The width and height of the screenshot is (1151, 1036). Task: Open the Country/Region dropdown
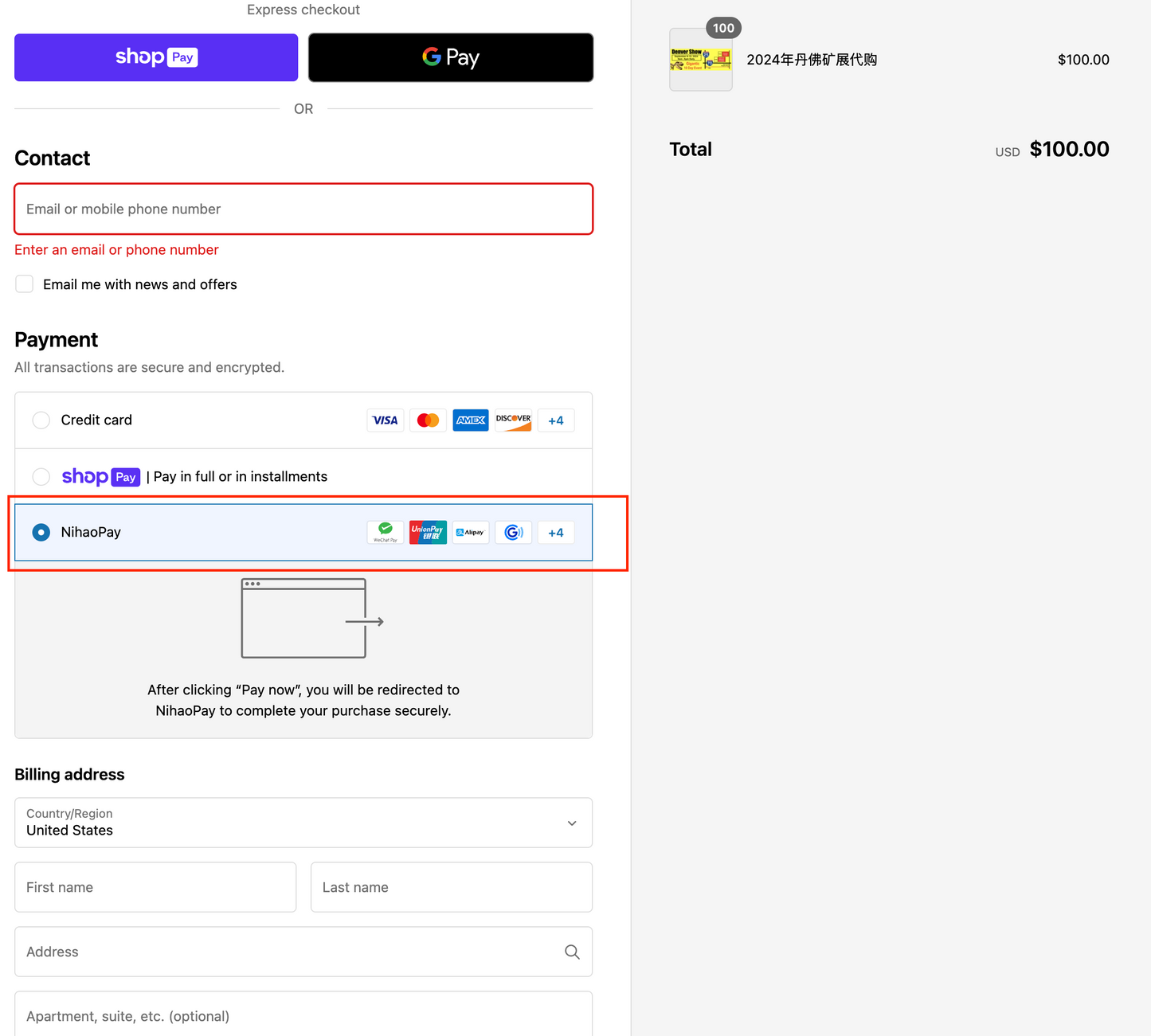(x=303, y=823)
